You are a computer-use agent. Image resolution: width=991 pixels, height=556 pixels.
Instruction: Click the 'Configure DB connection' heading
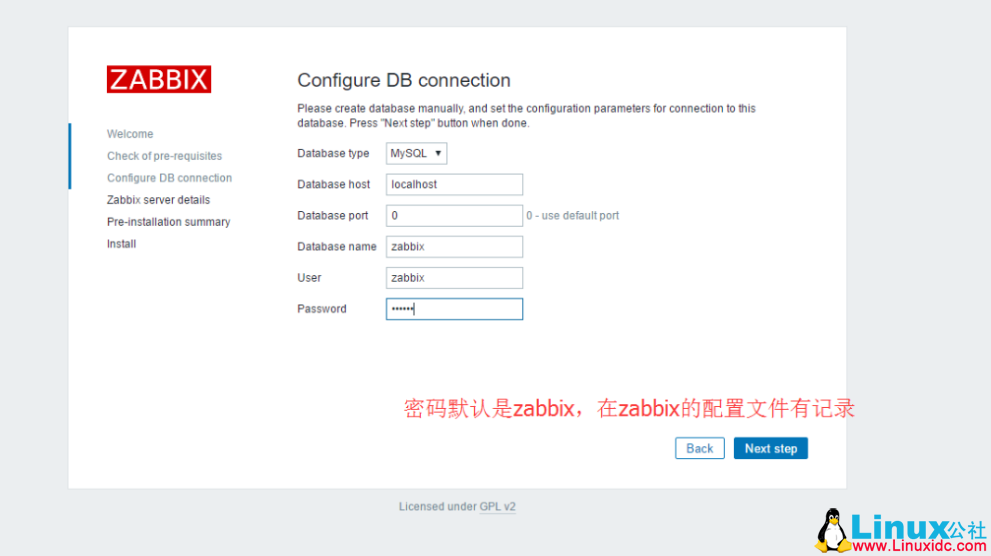tap(404, 80)
